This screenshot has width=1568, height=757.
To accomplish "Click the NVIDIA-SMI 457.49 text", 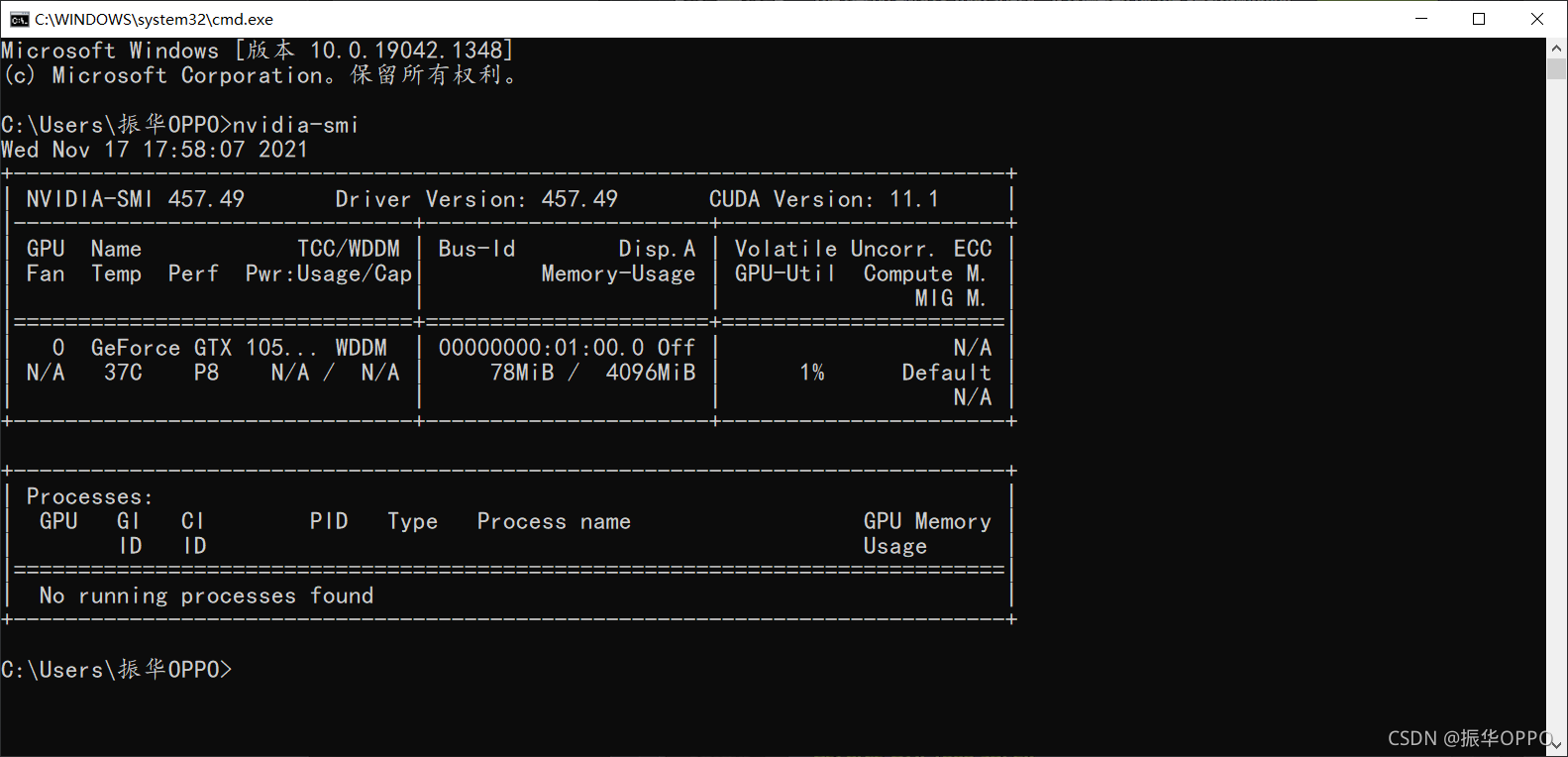I will pos(135,199).
